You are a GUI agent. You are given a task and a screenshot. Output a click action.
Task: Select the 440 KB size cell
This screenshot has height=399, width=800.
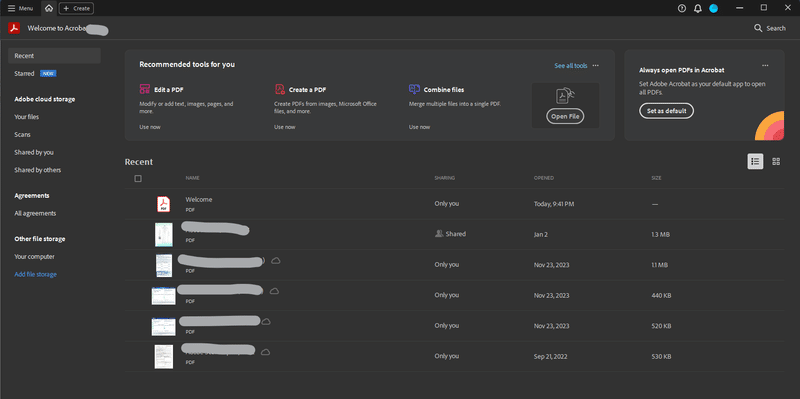point(661,295)
